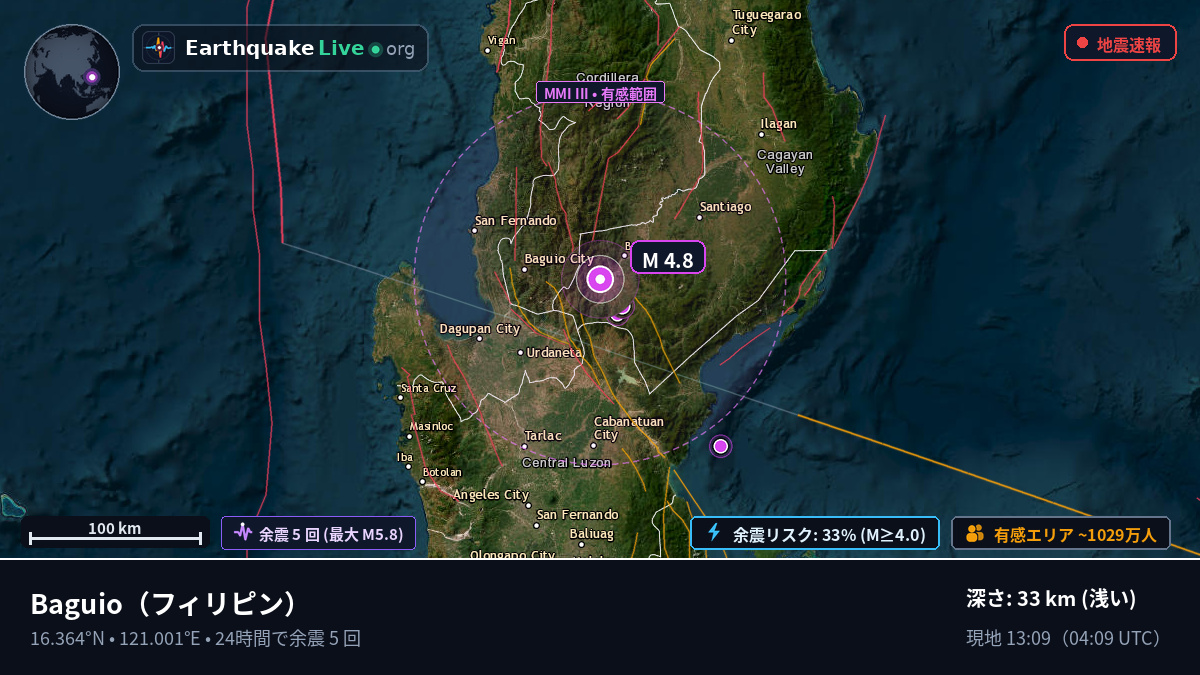Click the Ilagan map label

coord(778,124)
